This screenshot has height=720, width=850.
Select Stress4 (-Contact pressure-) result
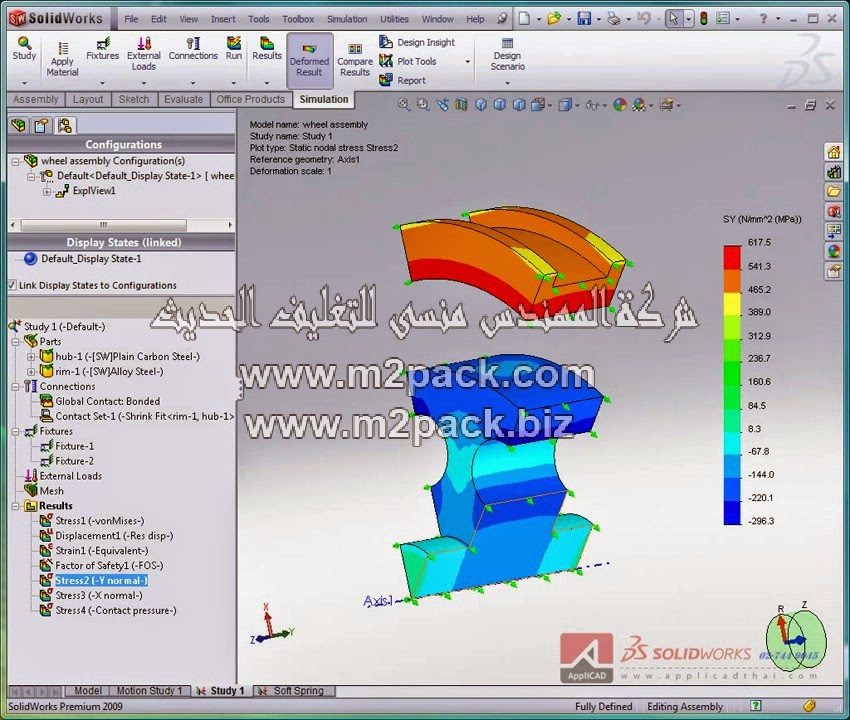(x=115, y=610)
